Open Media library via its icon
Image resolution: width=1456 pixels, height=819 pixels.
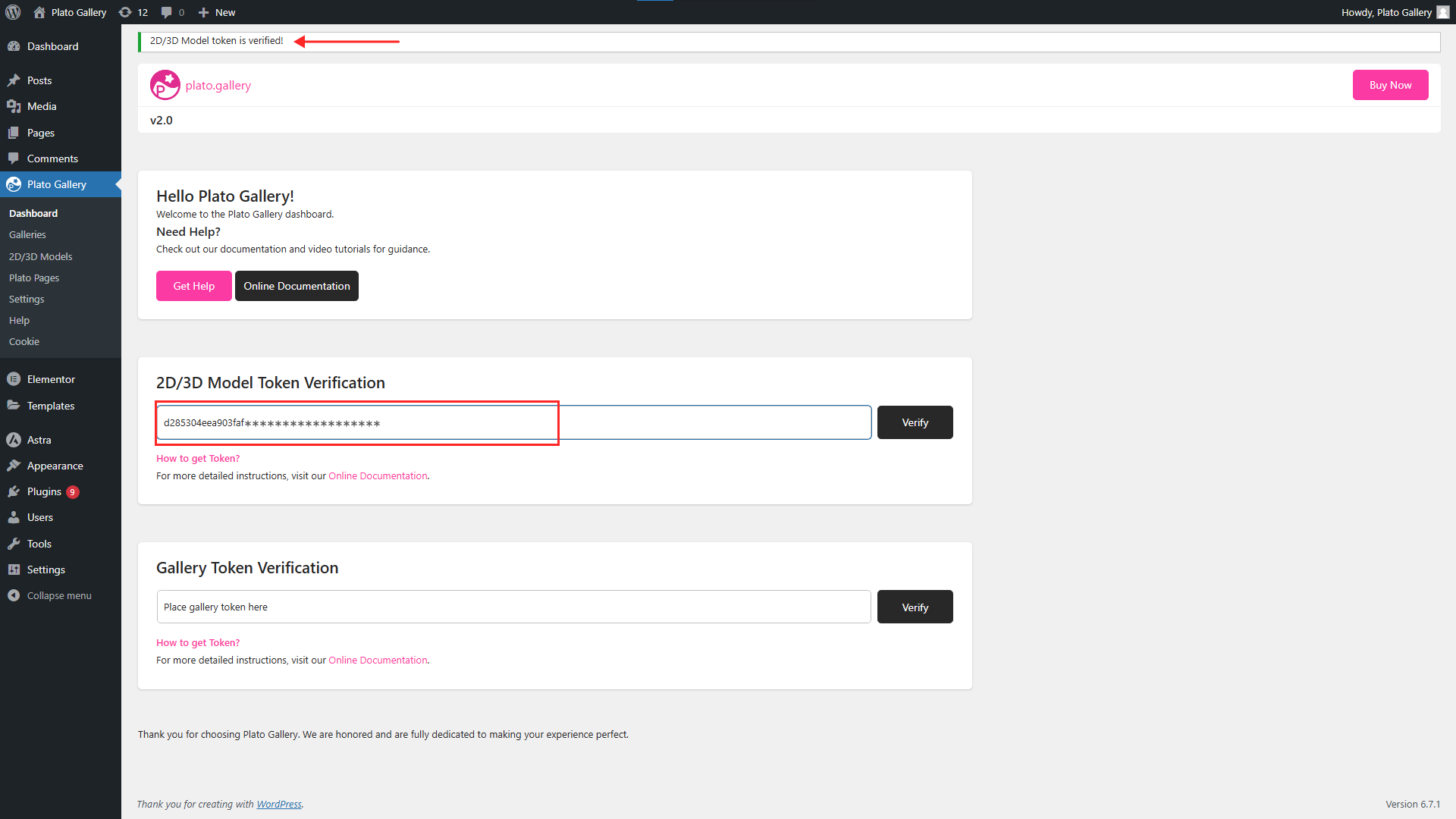click(15, 106)
